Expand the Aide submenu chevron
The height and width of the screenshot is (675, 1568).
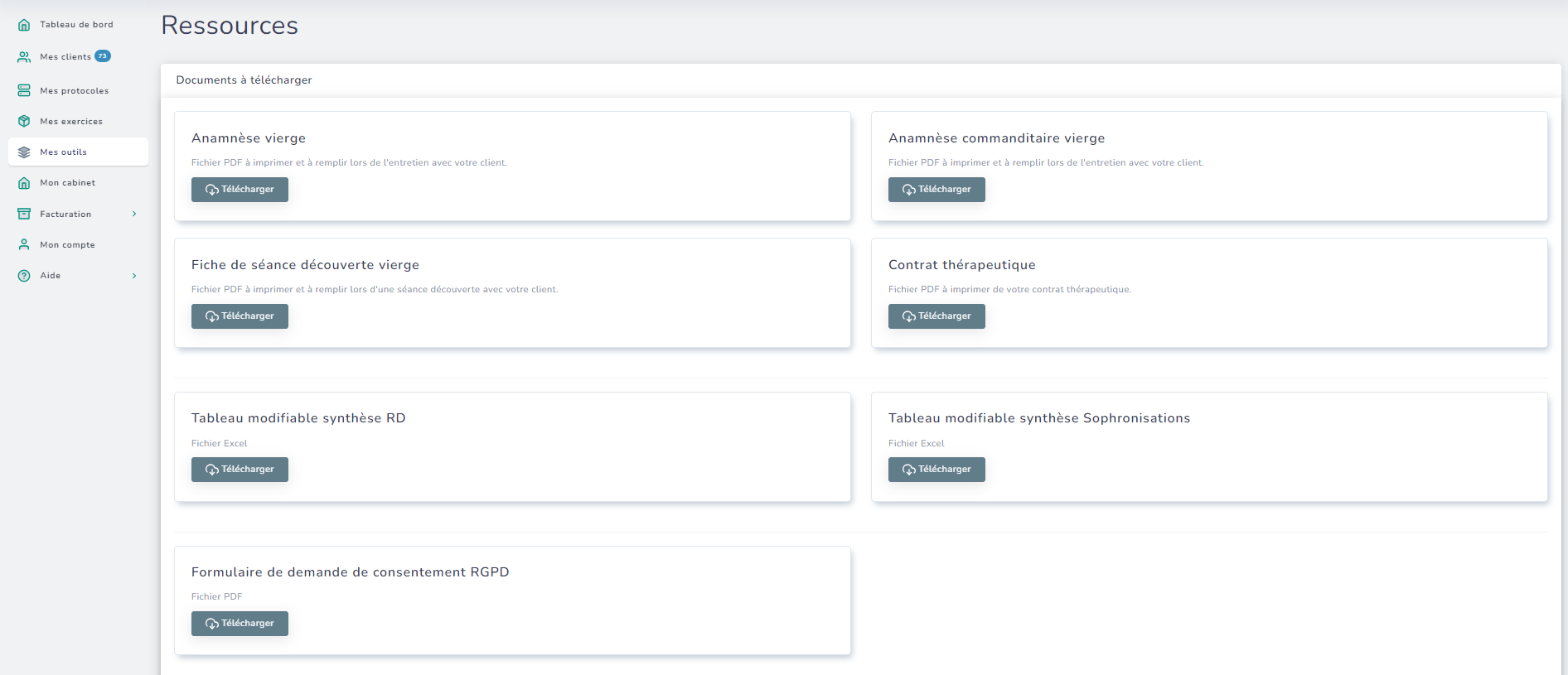[134, 276]
